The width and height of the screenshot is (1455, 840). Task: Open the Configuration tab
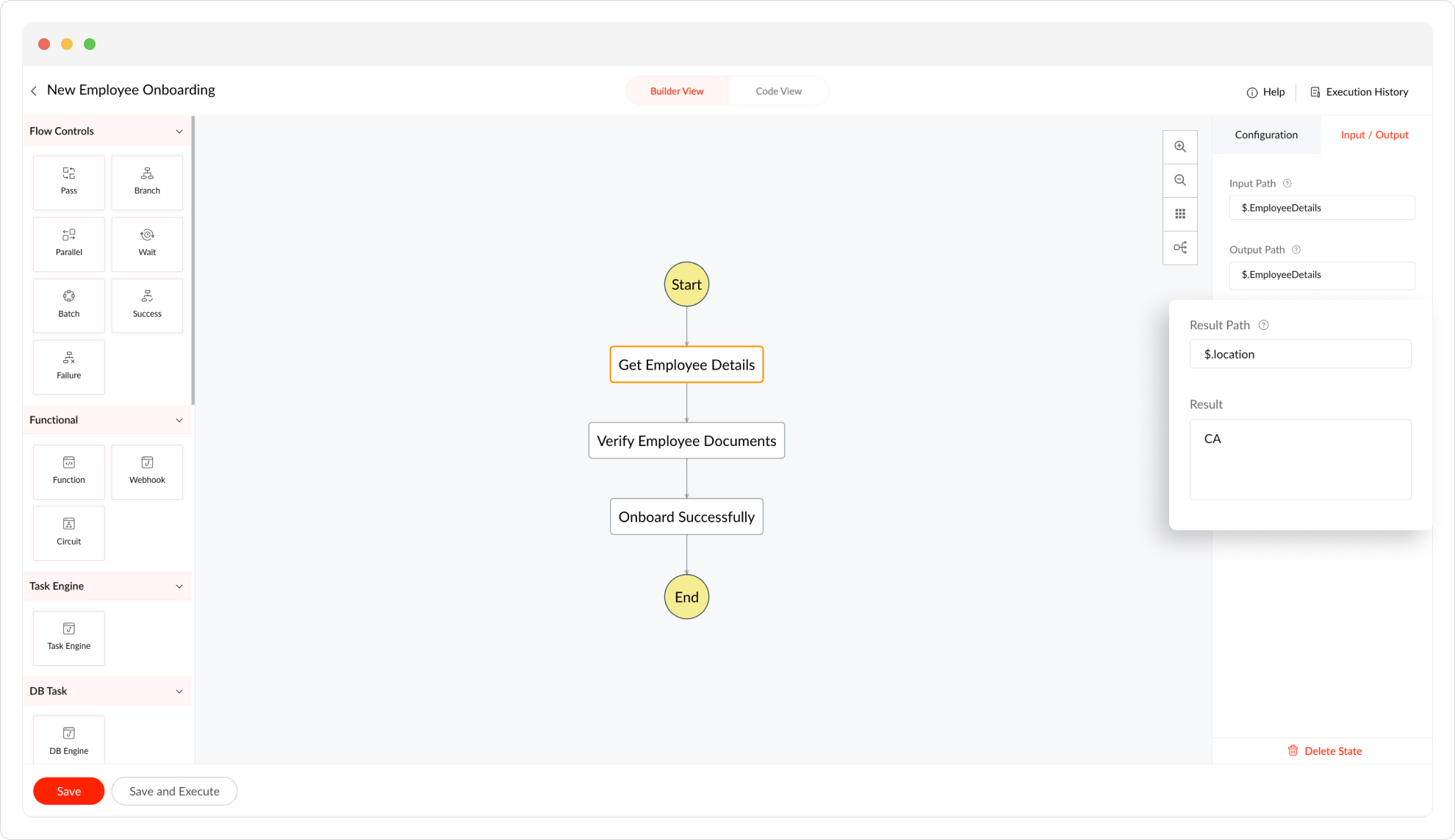pos(1265,134)
